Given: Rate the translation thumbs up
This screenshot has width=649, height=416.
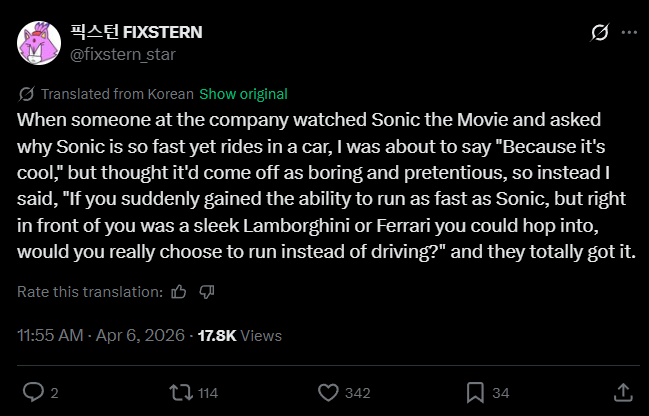Looking at the screenshot, I should (x=179, y=292).
